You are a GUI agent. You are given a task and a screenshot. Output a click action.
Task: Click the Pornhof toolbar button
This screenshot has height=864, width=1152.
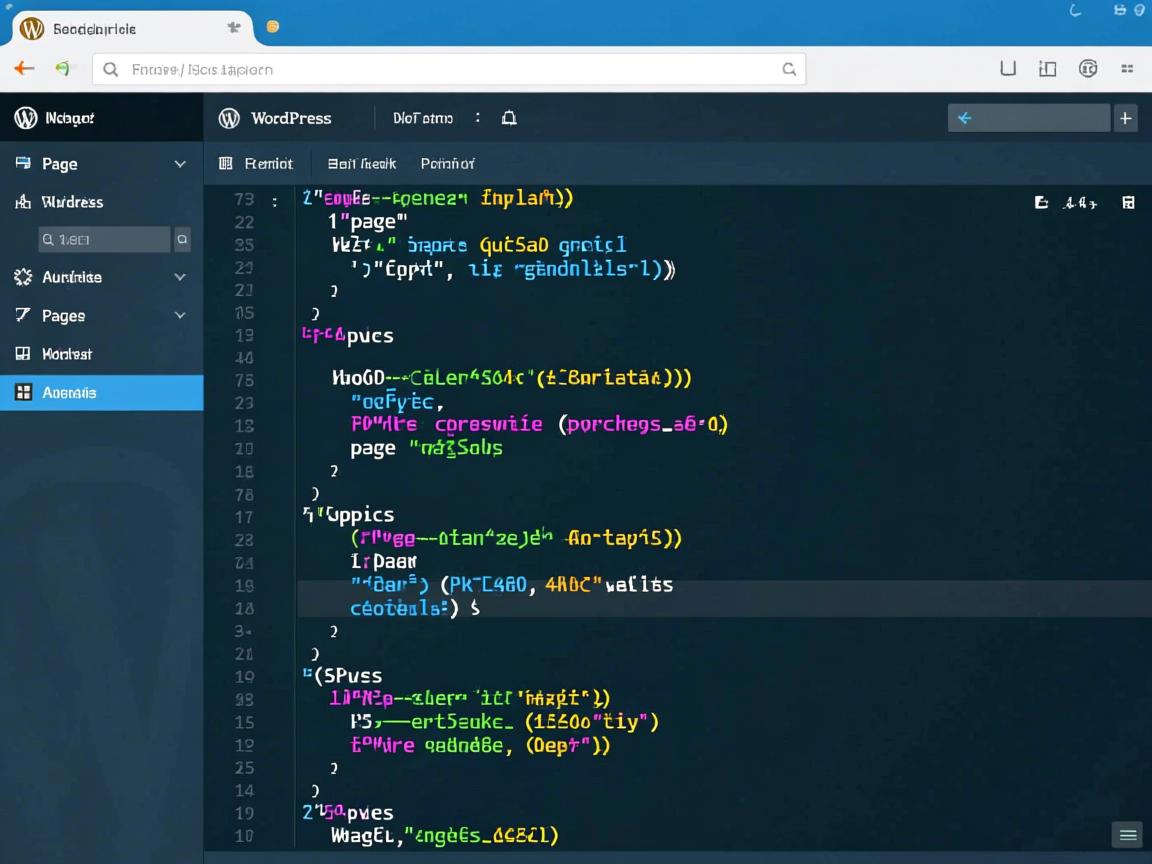(447, 163)
